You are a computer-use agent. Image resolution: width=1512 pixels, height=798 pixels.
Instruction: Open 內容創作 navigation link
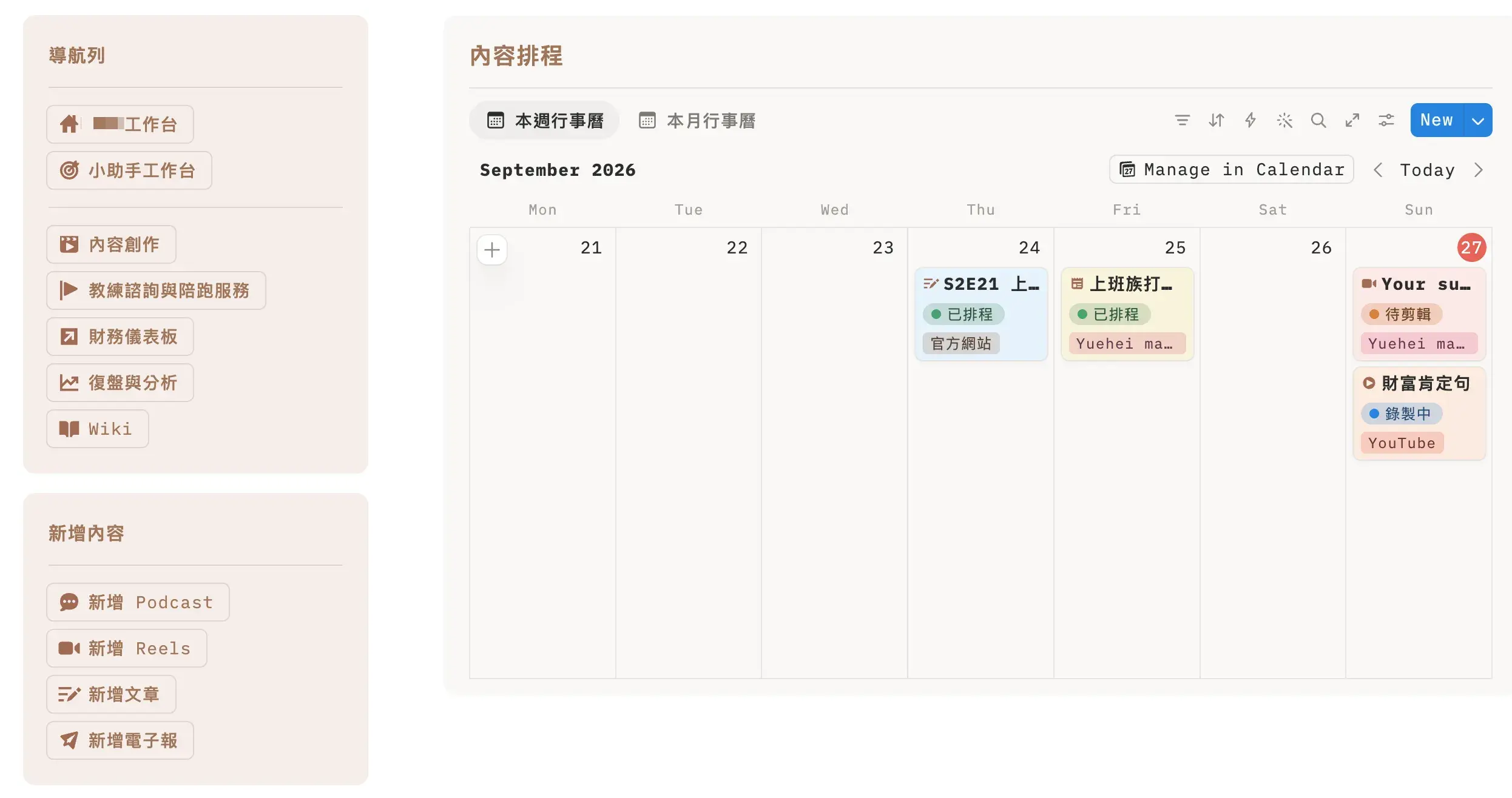pyautogui.click(x=111, y=244)
